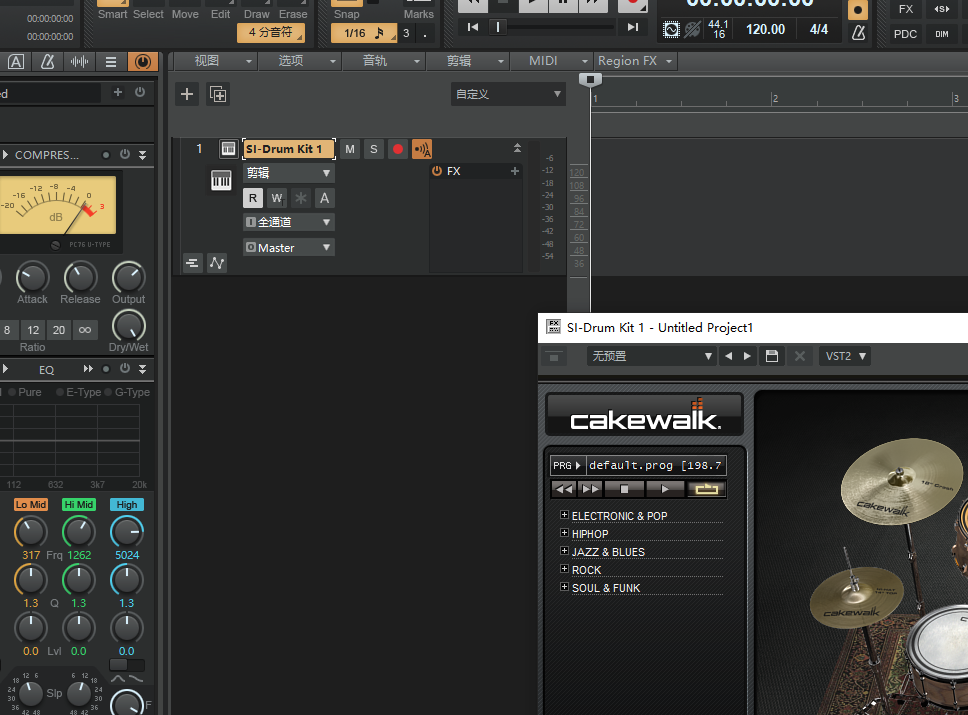The image size is (968, 715).
Task: Select compressor ratio 12
Action: 33,330
